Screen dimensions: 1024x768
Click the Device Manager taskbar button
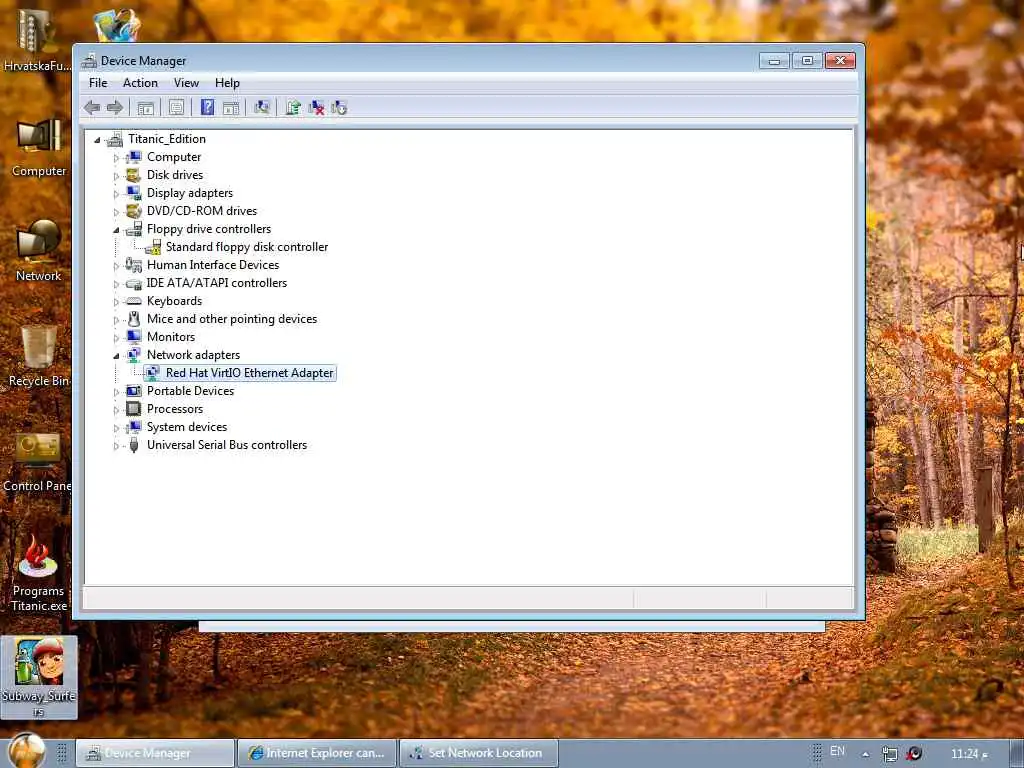tap(155, 753)
